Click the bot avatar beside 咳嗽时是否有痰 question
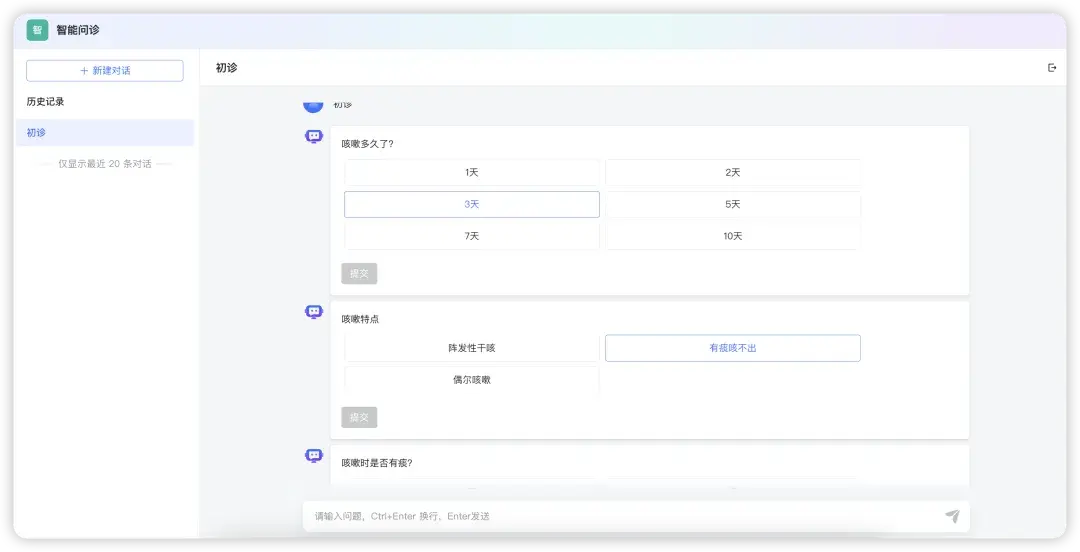Viewport: 1080px width, 552px height. click(314, 456)
